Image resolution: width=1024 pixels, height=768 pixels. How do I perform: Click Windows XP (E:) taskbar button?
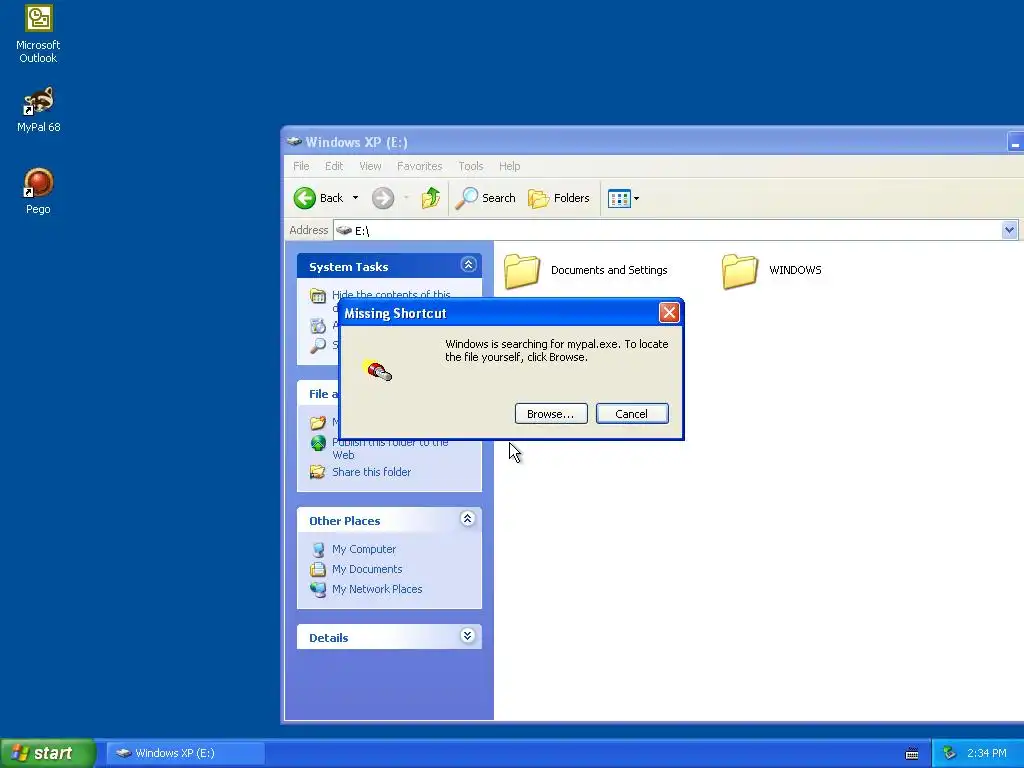(185, 753)
